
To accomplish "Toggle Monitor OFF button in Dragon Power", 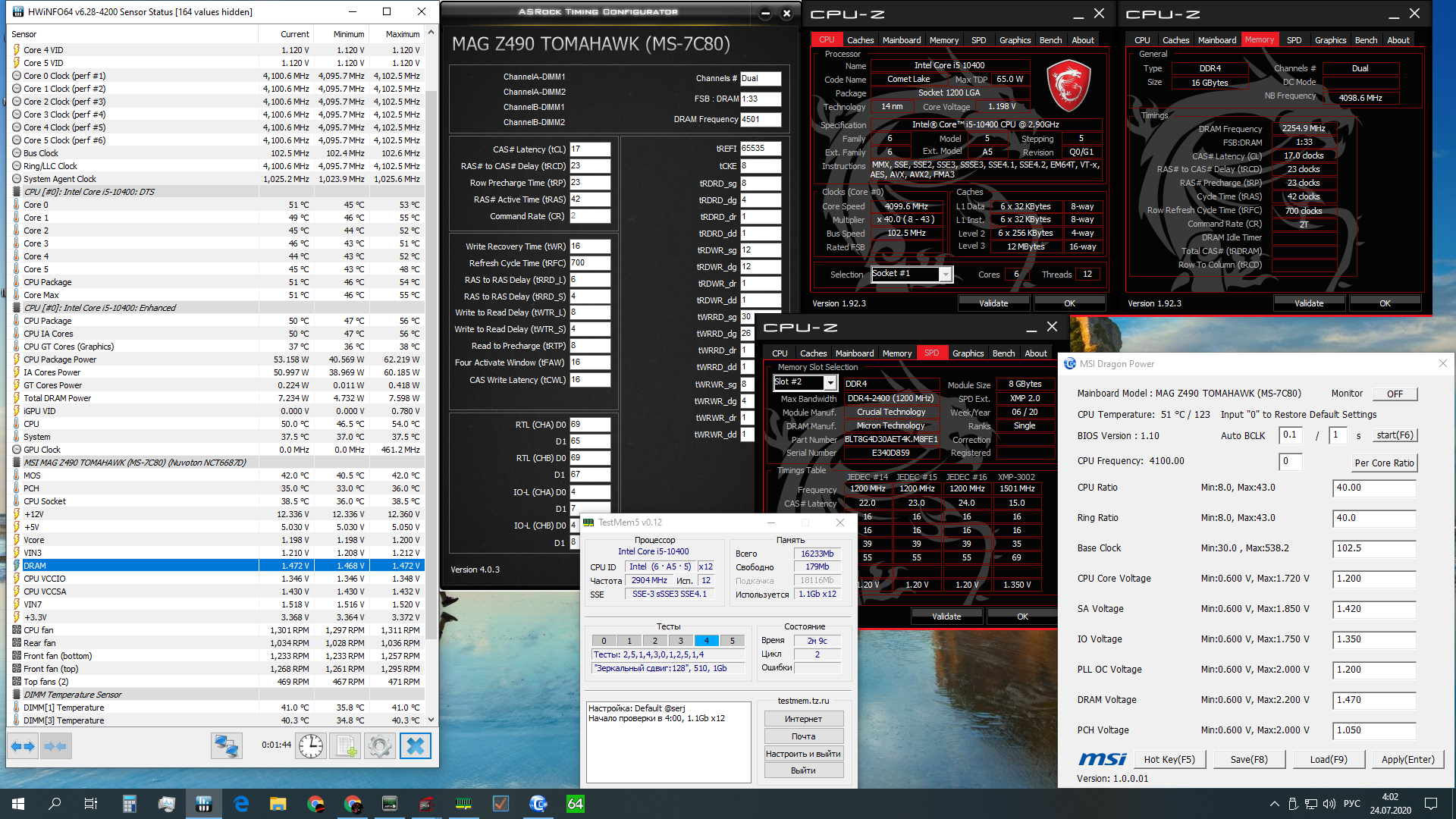I will coord(1395,394).
